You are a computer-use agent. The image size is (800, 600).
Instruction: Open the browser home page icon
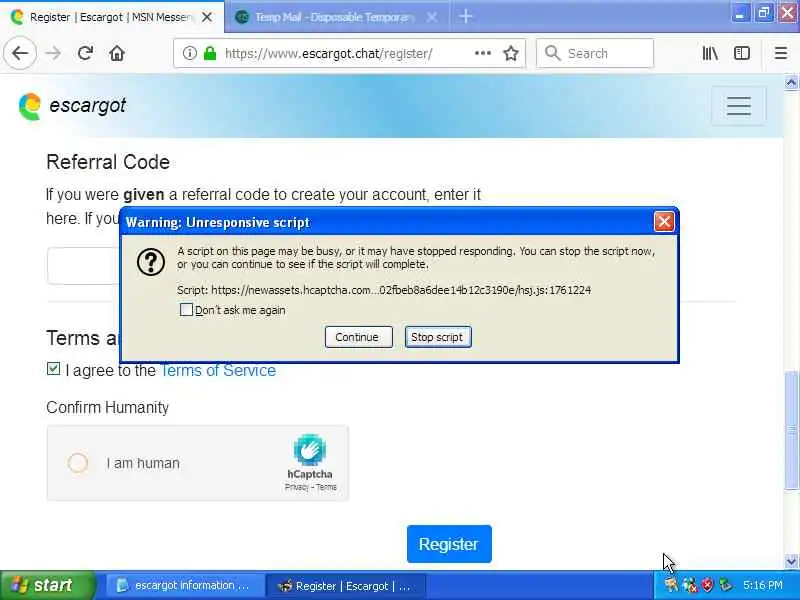coord(117,53)
